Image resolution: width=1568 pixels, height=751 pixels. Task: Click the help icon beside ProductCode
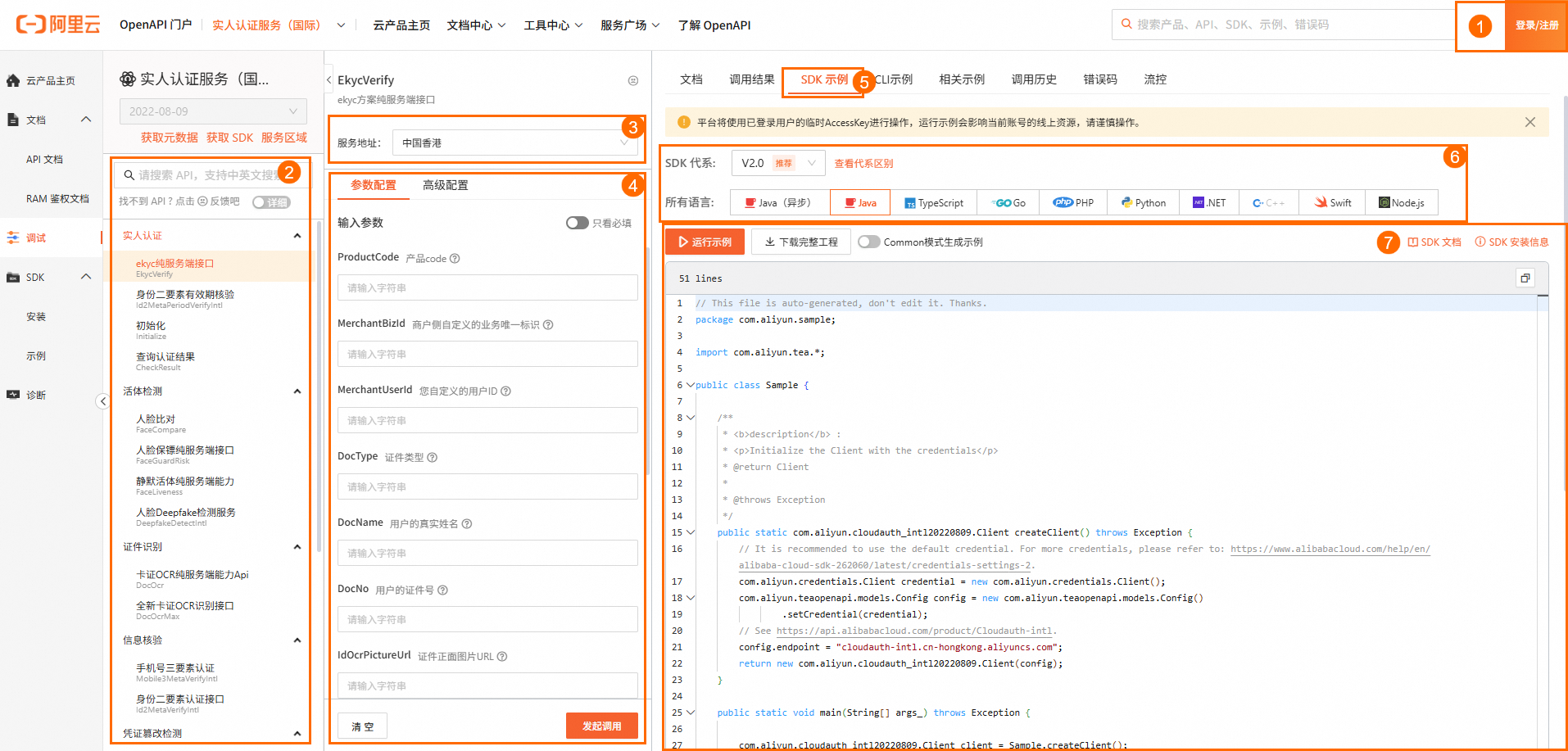click(x=455, y=259)
